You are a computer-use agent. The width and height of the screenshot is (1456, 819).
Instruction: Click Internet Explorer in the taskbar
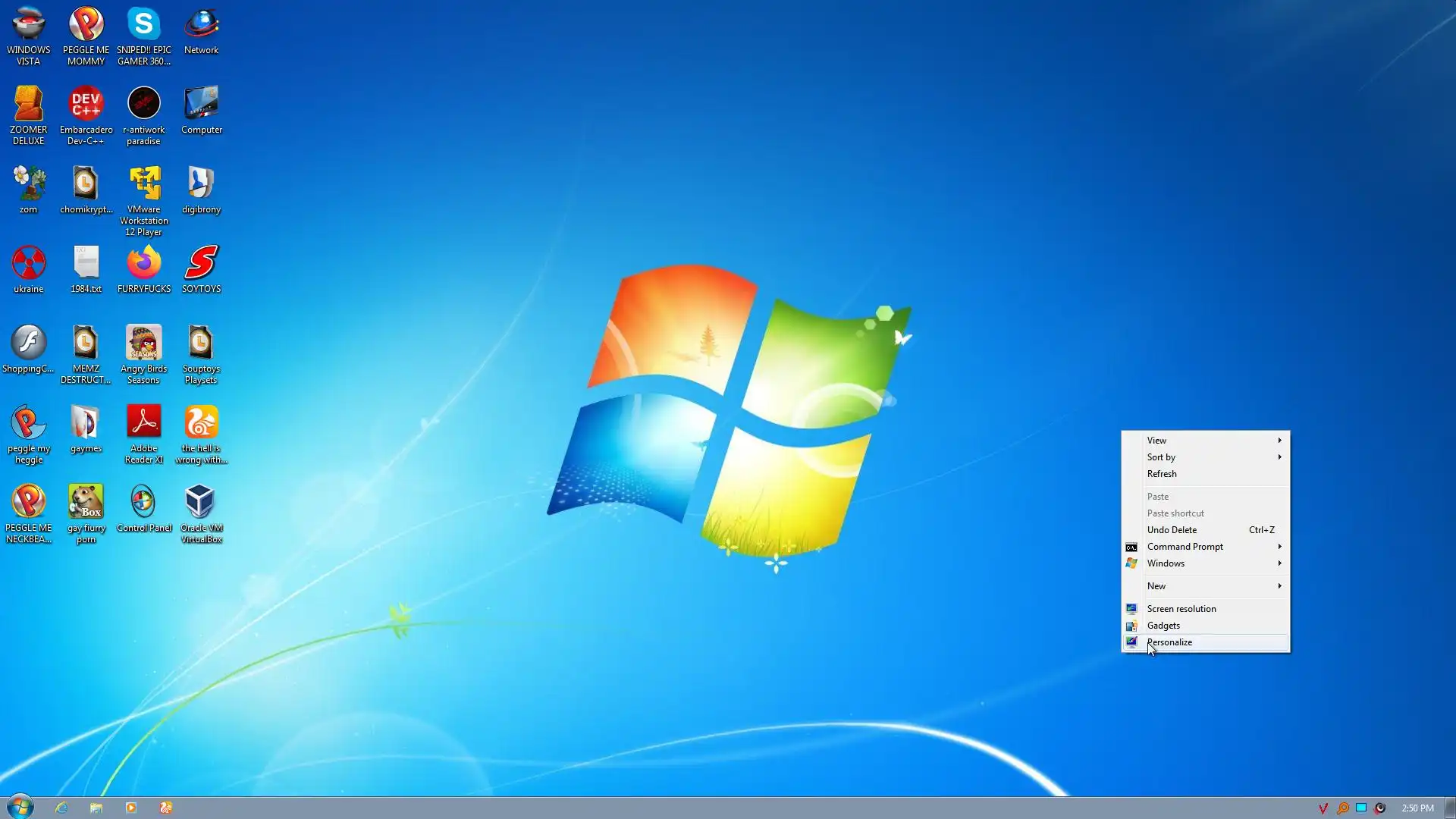pos(61,808)
